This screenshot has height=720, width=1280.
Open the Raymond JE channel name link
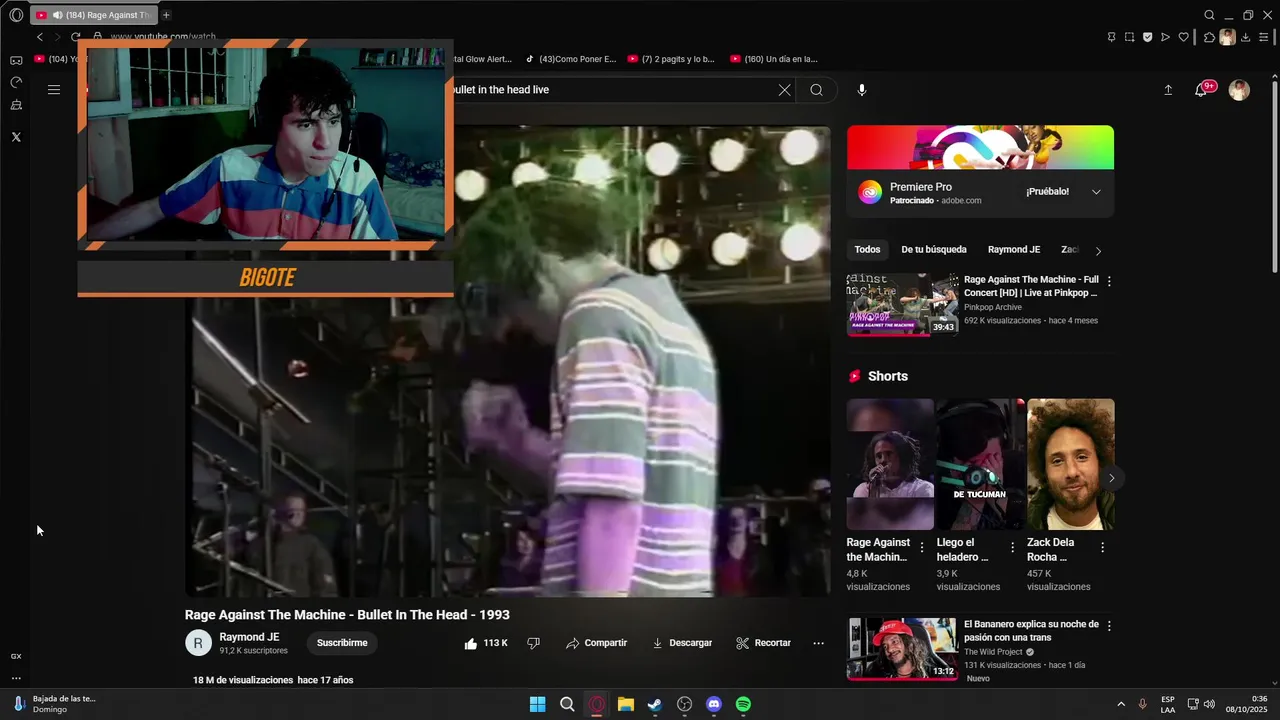click(x=249, y=637)
